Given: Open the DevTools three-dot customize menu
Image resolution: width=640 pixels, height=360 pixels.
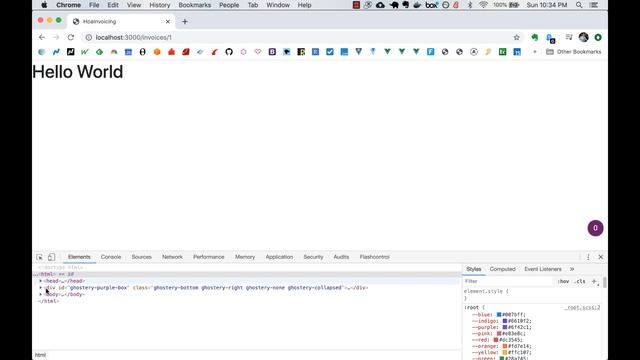Looking at the screenshot, I should (588, 257).
